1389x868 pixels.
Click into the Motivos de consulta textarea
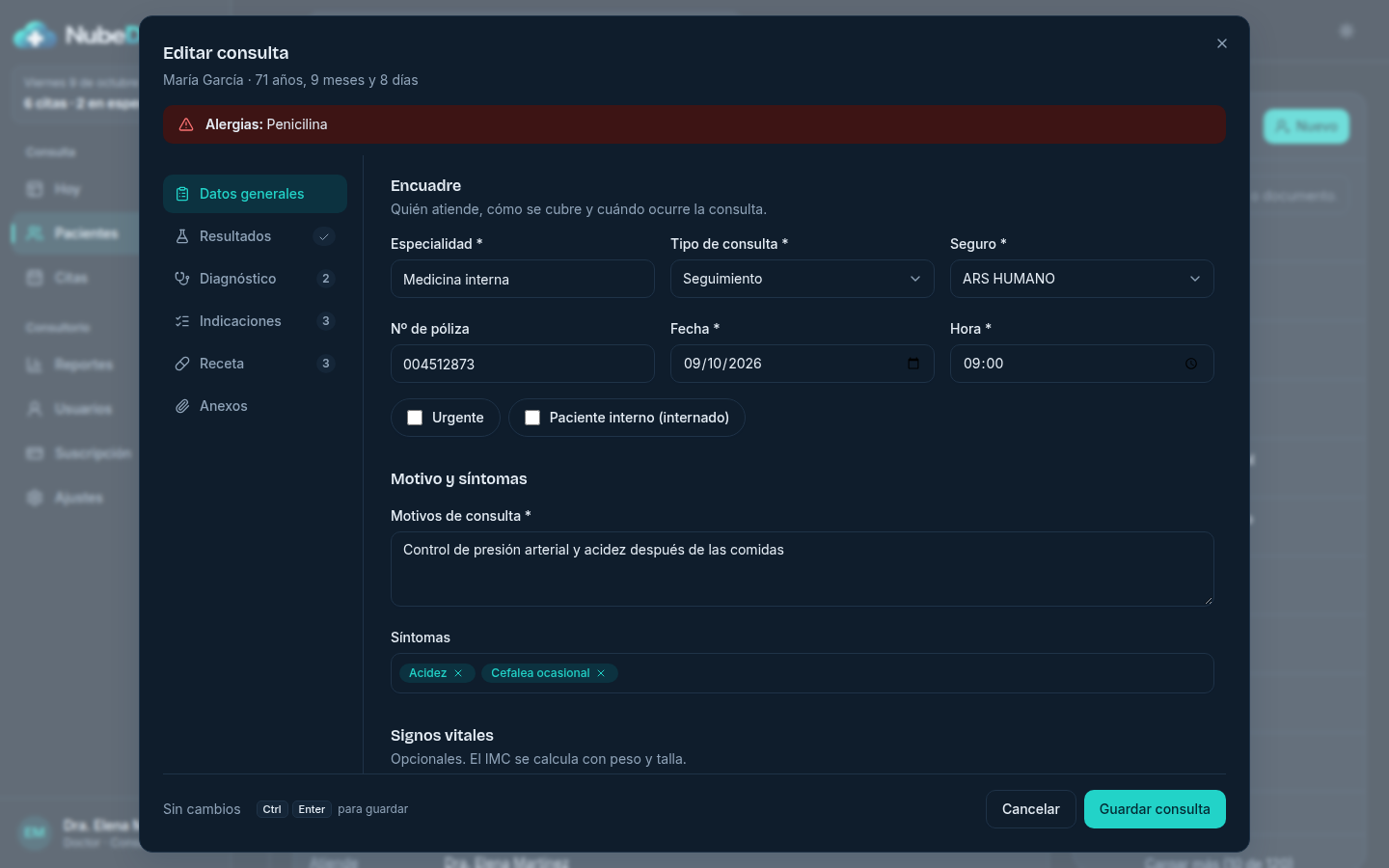tap(803, 569)
